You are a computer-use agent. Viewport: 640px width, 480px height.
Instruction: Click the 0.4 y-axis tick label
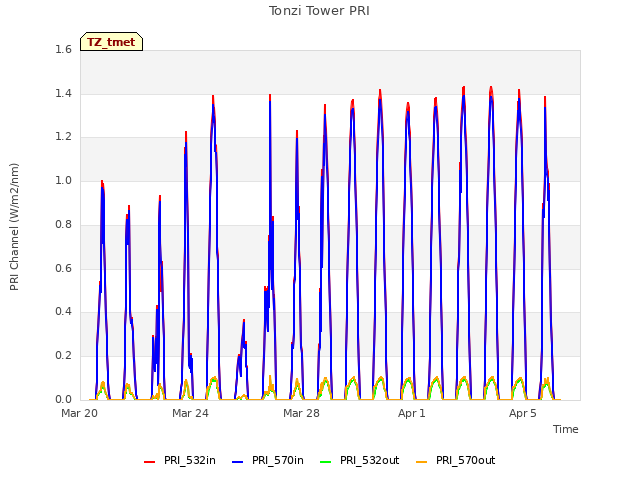(x=63, y=311)
